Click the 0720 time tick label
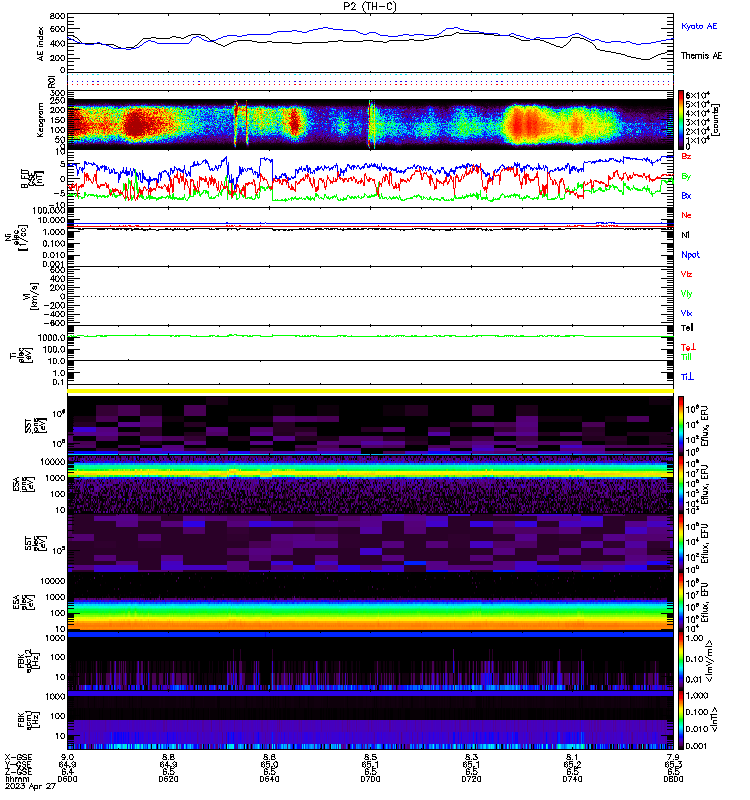The image size is (750, 800). [471, 779]
